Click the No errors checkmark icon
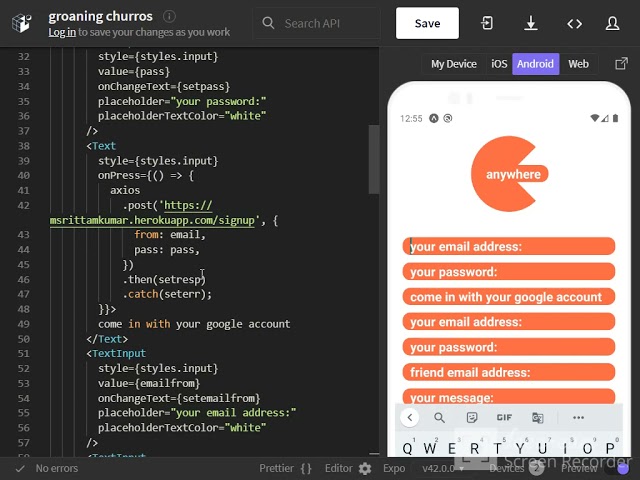640x480 pixels. tap(20, 469)
